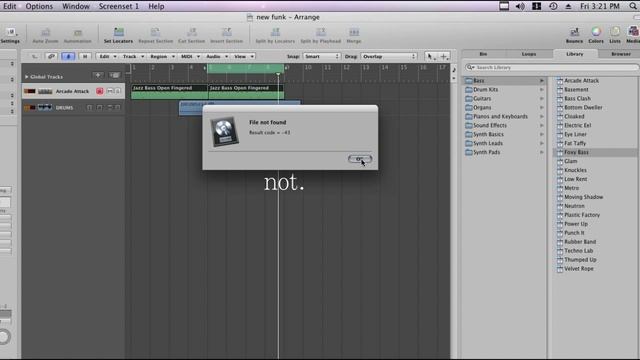The width and height of the screenshot is (640, 360).
Task: Click the duplicate track icon beside the plus
Action: click(115, 75)
